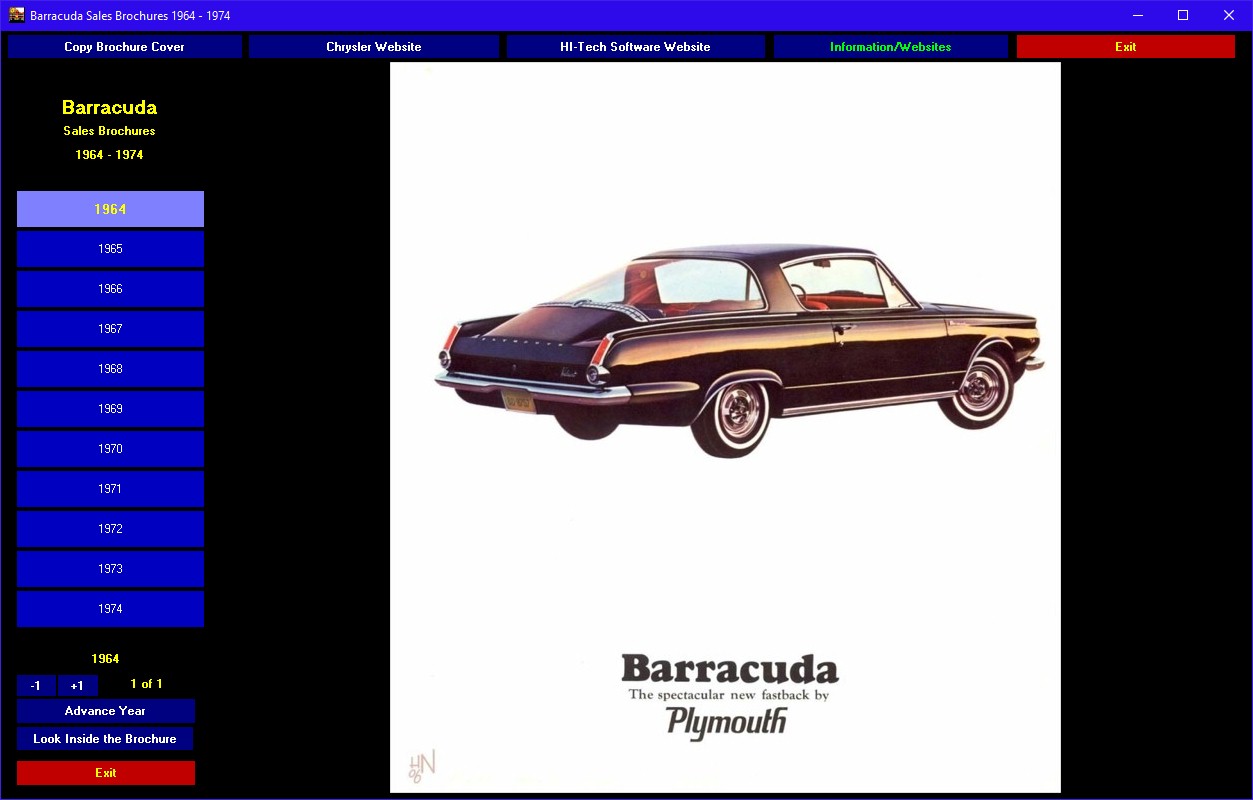Click the Copy Brochure Cover button
Image resolution: width=1253 pixels, height=800 pixels.
pyautogui.click(x=125, y=47)
